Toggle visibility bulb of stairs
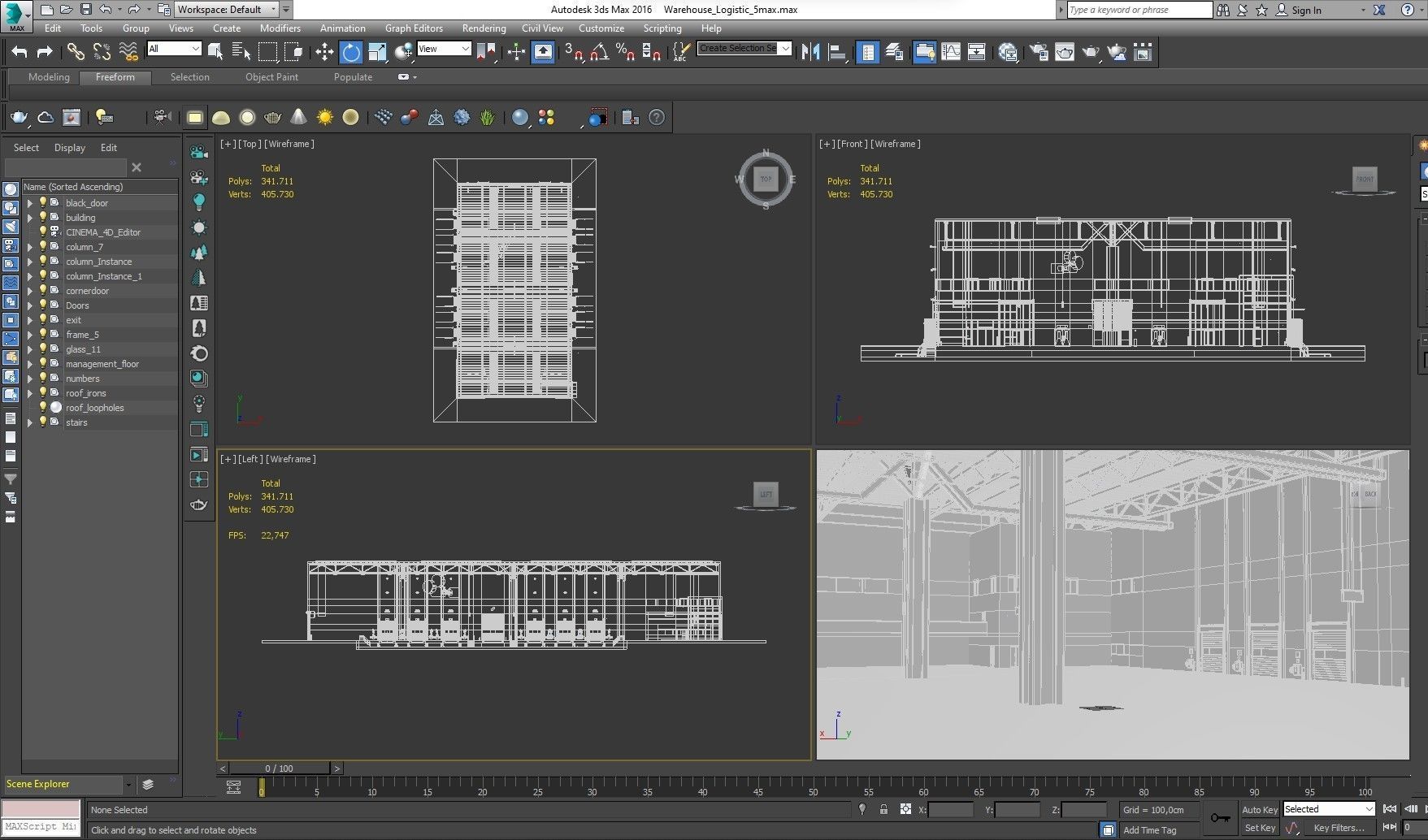Viewport: 1428px width, 840px height. point(43,422)
